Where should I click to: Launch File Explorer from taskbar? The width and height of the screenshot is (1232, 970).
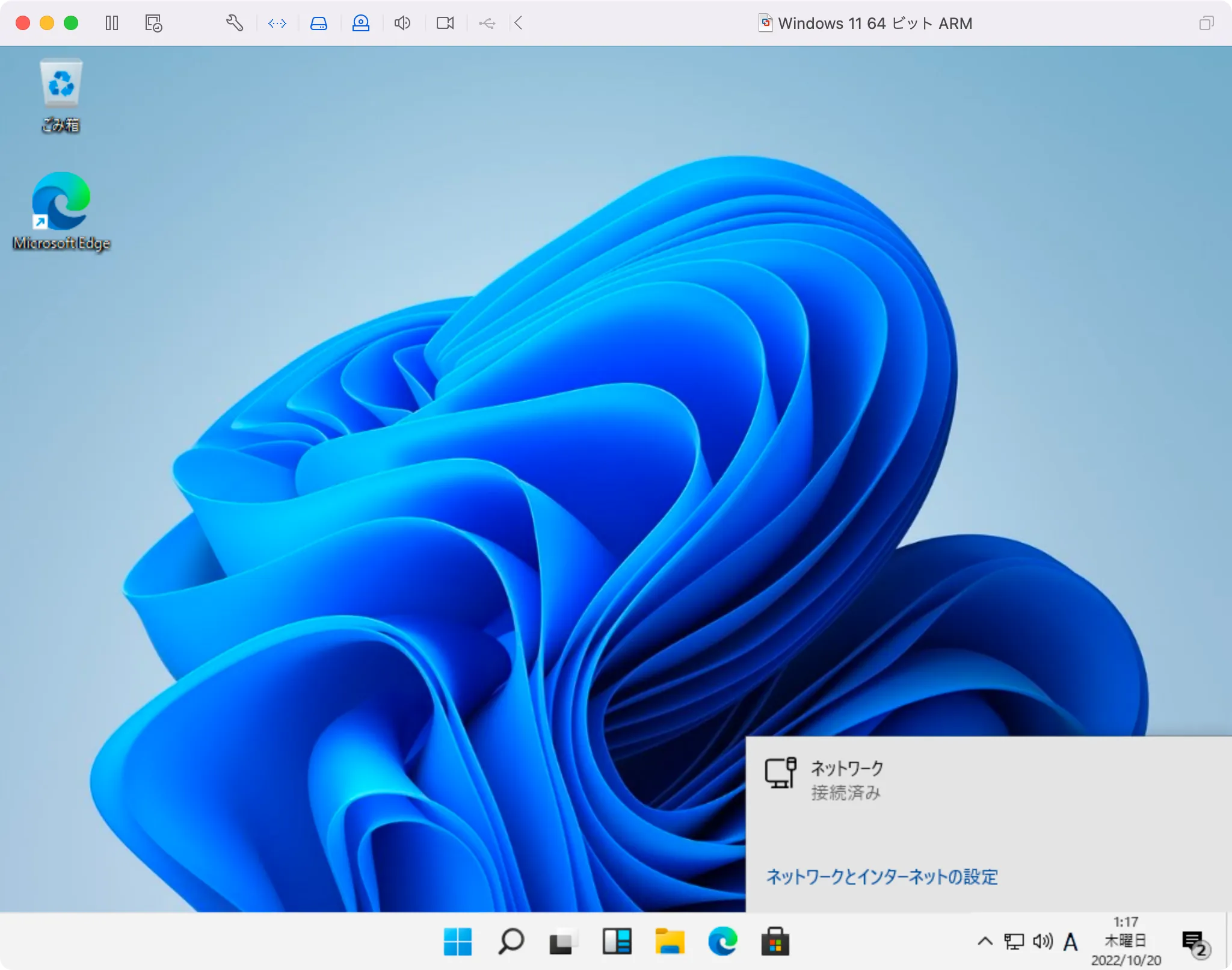click(x=670, y=941)
